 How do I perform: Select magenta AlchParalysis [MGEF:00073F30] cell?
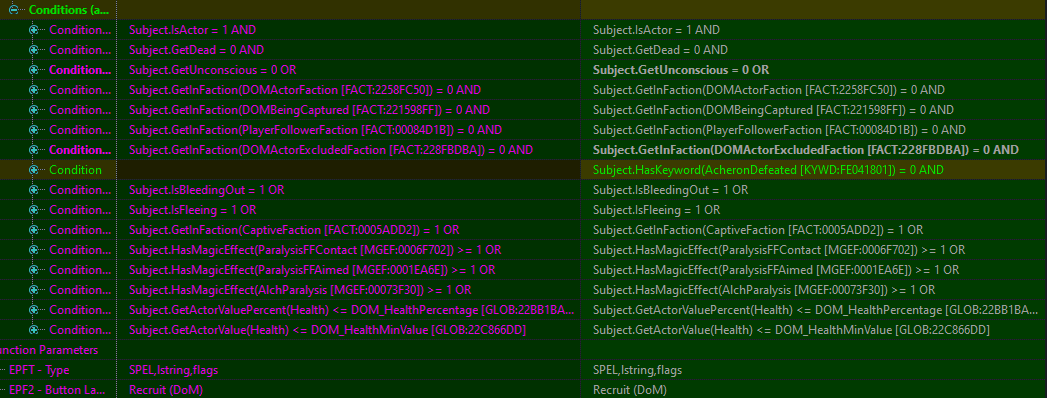click(300, 290)
